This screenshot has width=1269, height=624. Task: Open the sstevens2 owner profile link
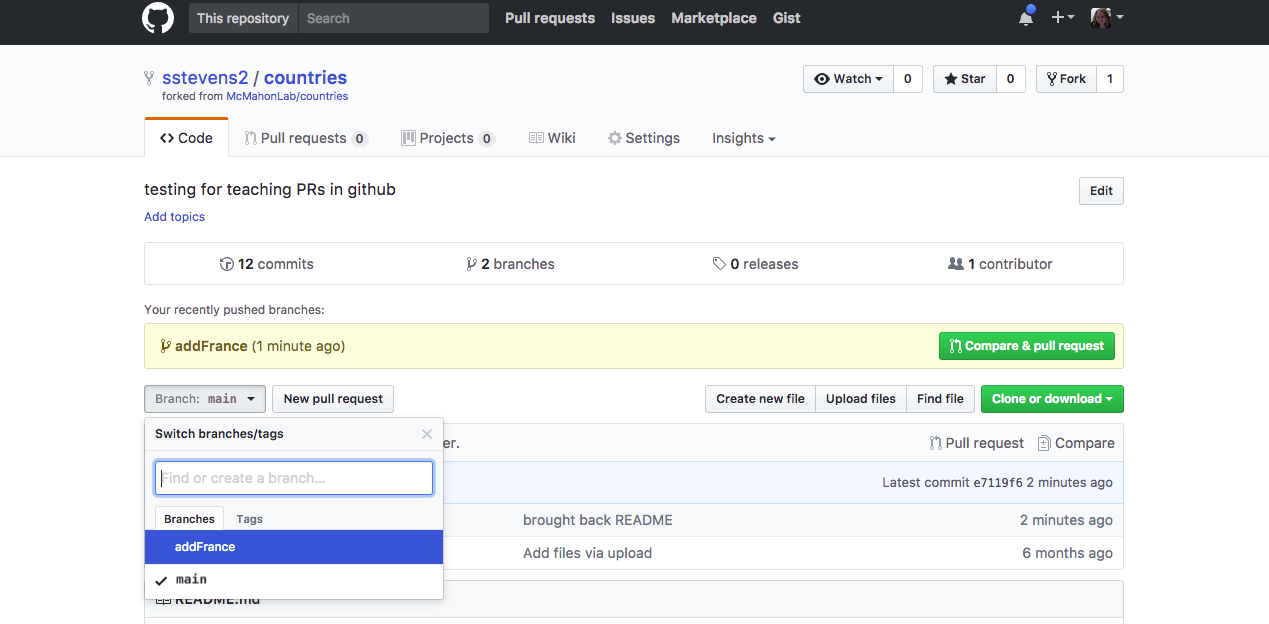pos(205,78)
